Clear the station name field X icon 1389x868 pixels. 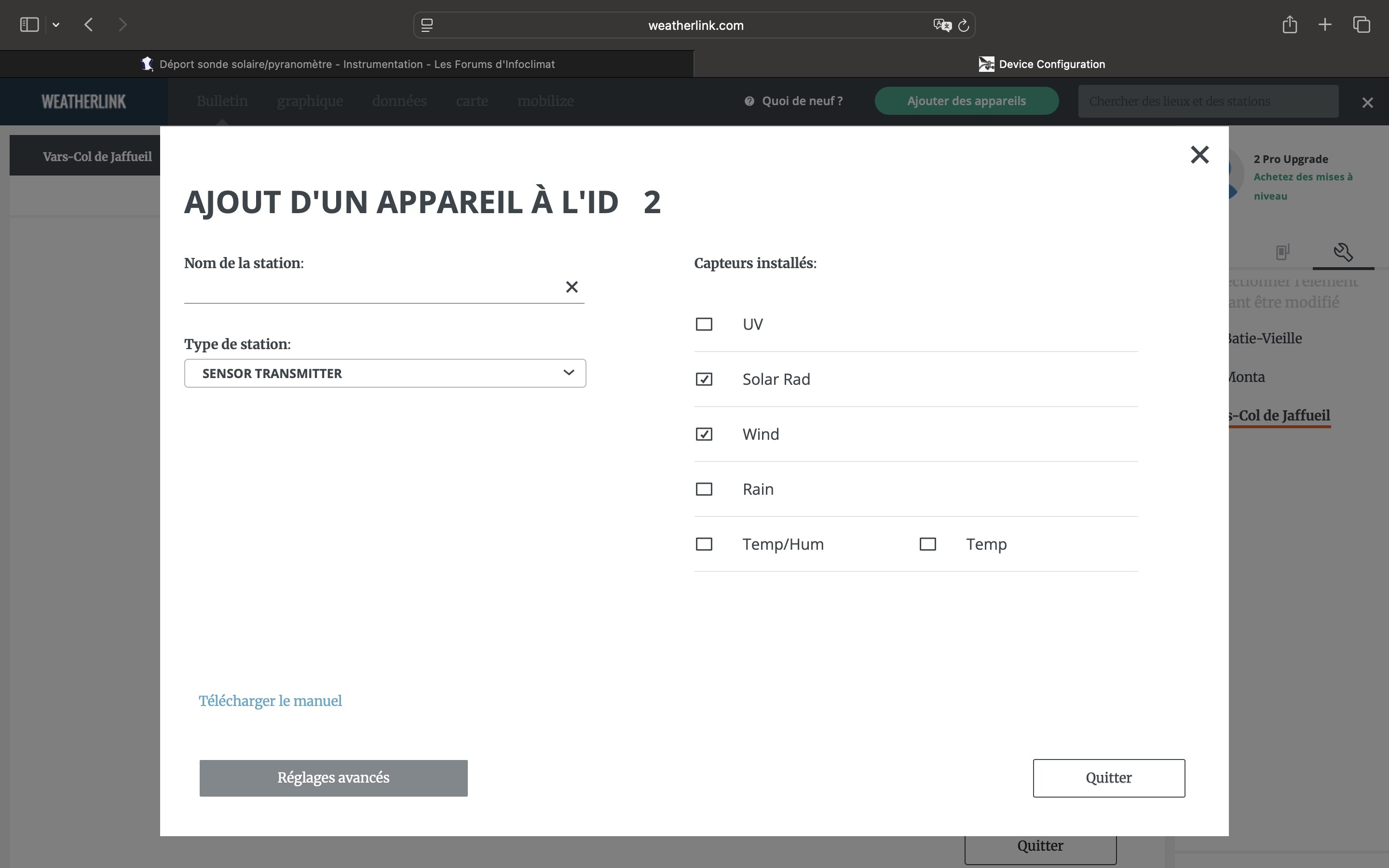pos(572,286)
